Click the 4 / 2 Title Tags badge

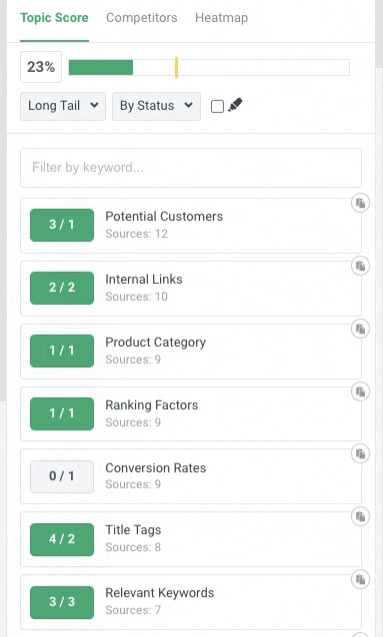point(62,539)
